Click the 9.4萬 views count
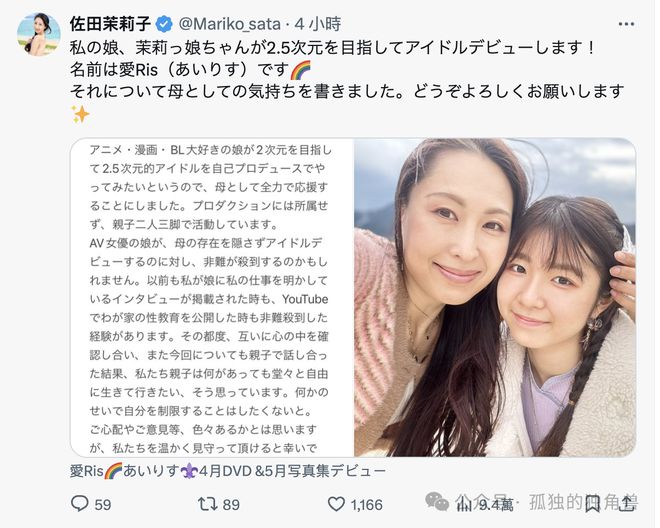The image size is (660, 528). (496, 504)
